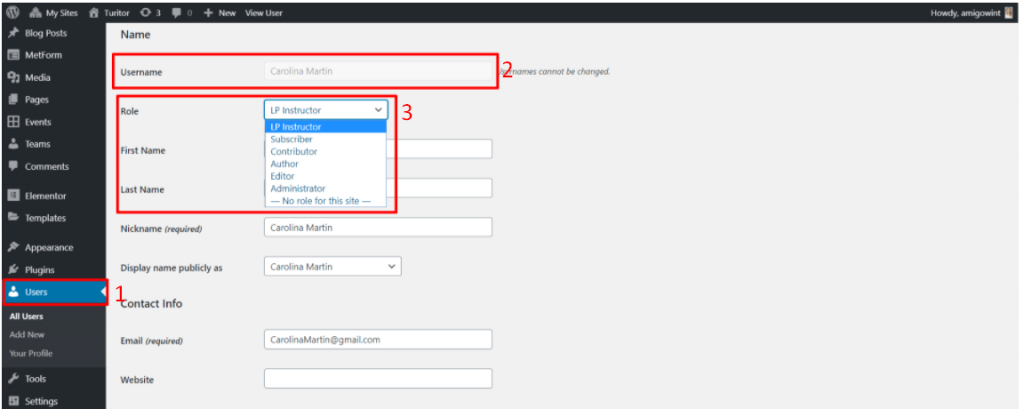The height and width of the screenshot is (409, 1024).
Task: Click the Email input field
Action: pos(378,340)
